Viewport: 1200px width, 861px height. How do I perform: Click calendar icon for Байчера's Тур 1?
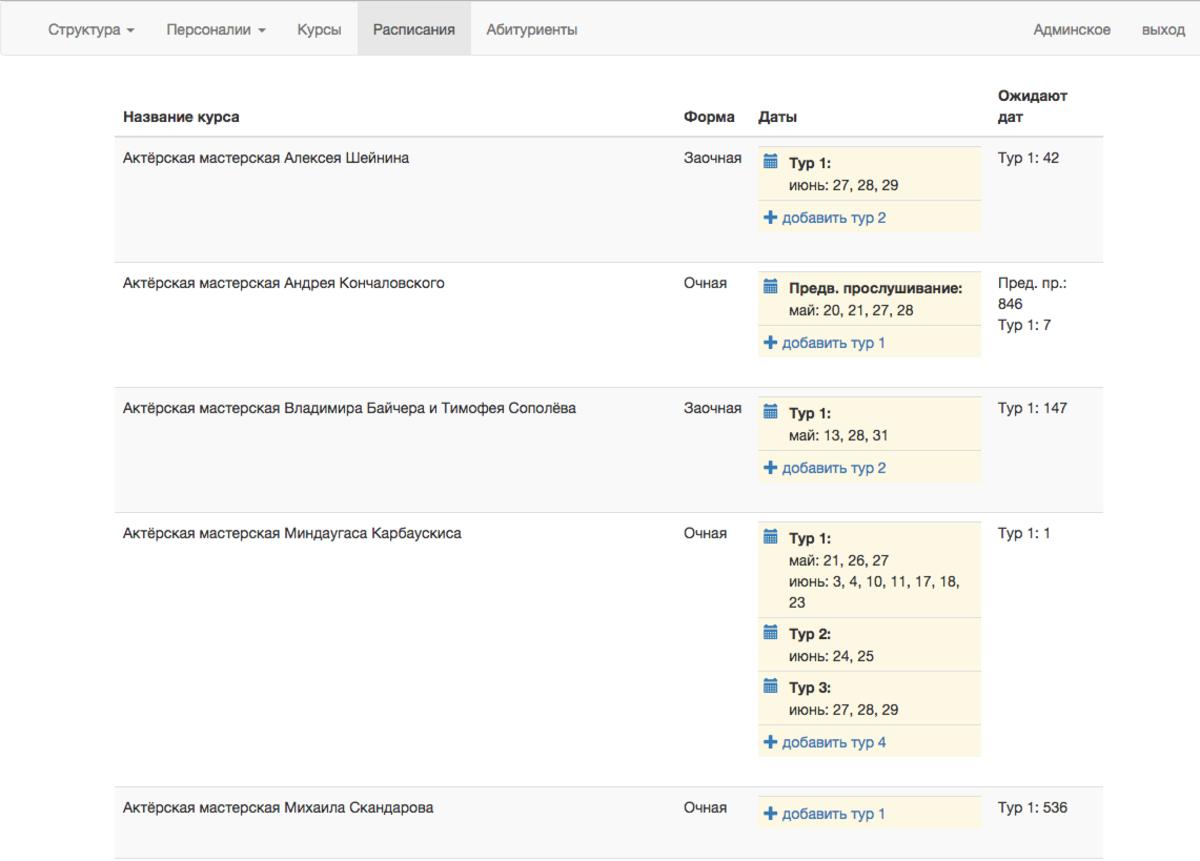(770, 412)
